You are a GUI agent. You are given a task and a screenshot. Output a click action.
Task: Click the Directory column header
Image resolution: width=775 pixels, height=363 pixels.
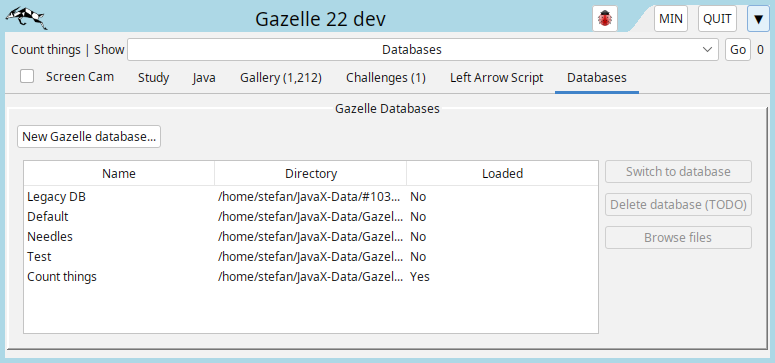pos(311,174)
